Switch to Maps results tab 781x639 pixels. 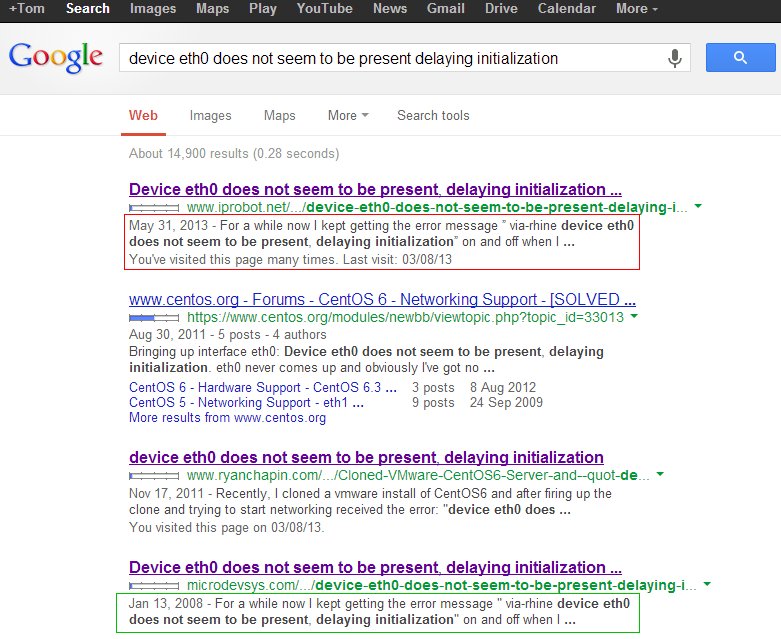(x=279, y=116)
